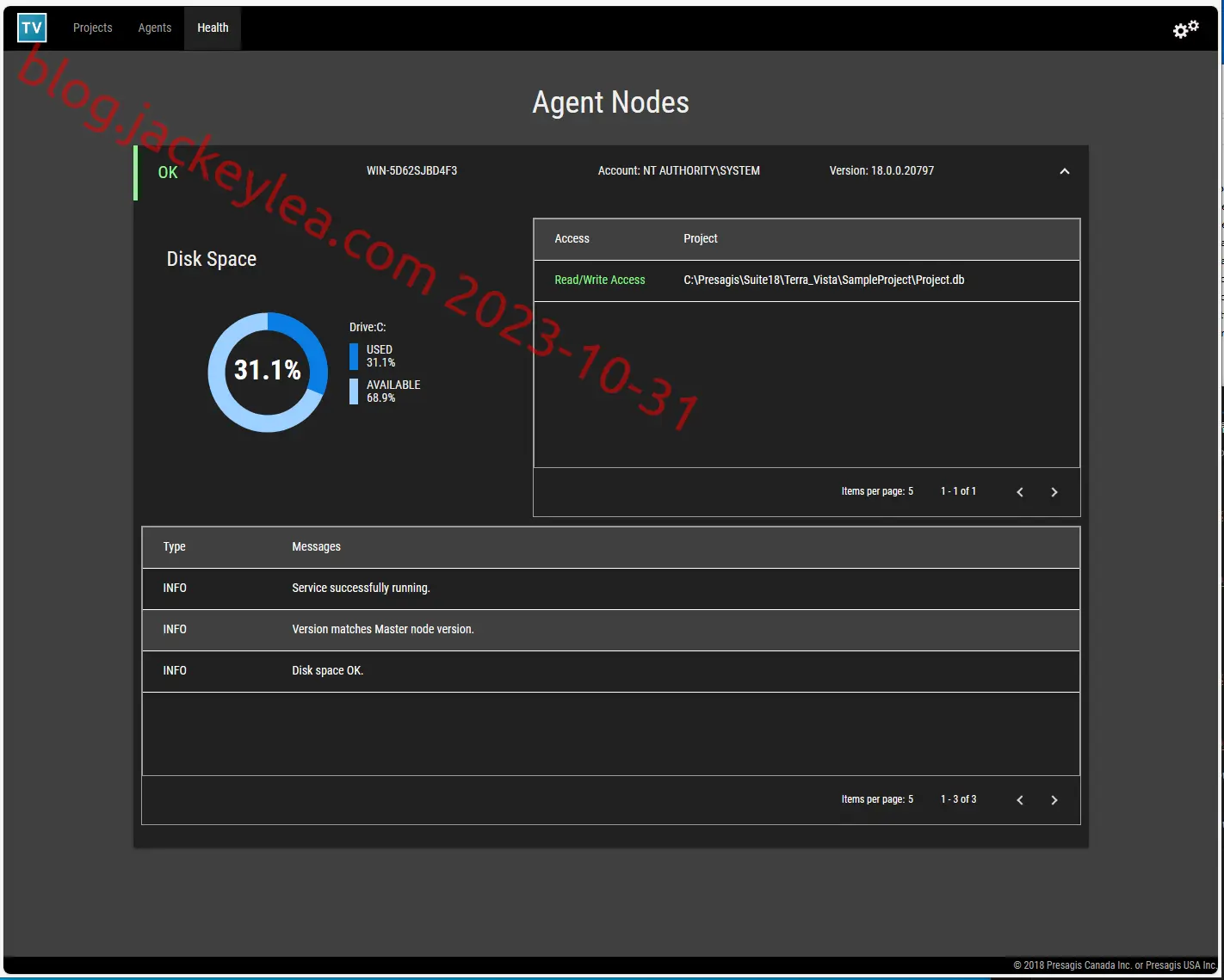
Task: Go to previous page of projects table
Action: pyautogui.click(x=1020, y=492)
